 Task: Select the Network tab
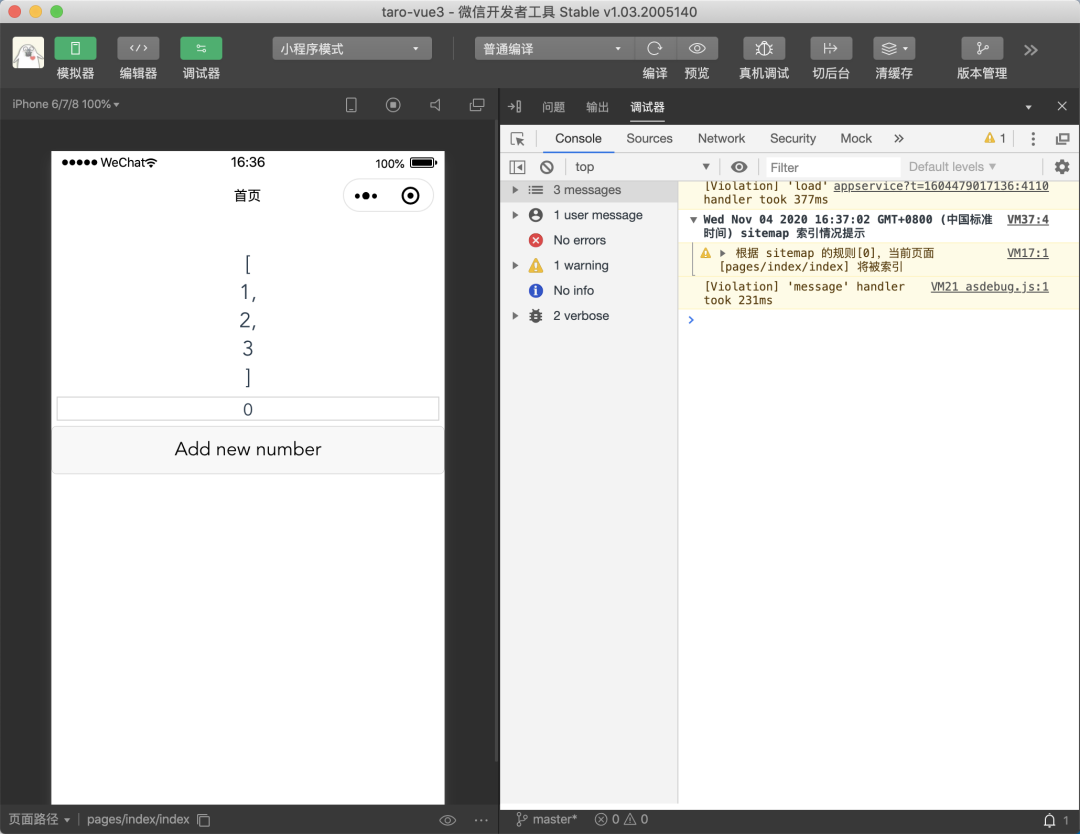point(721,138)
